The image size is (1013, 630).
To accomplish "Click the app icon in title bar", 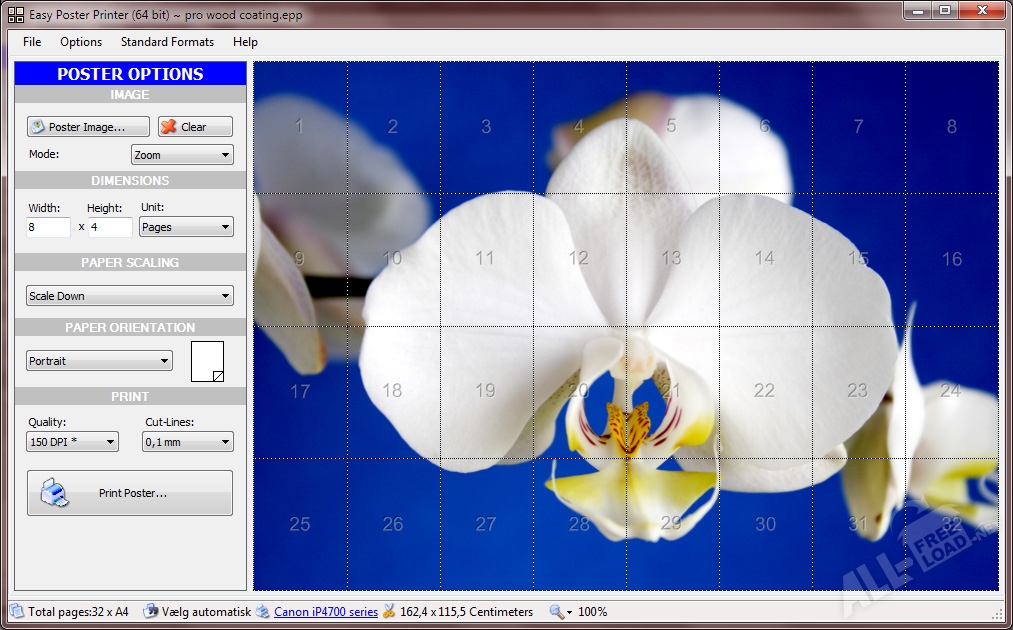I will [x=15, y=15].
